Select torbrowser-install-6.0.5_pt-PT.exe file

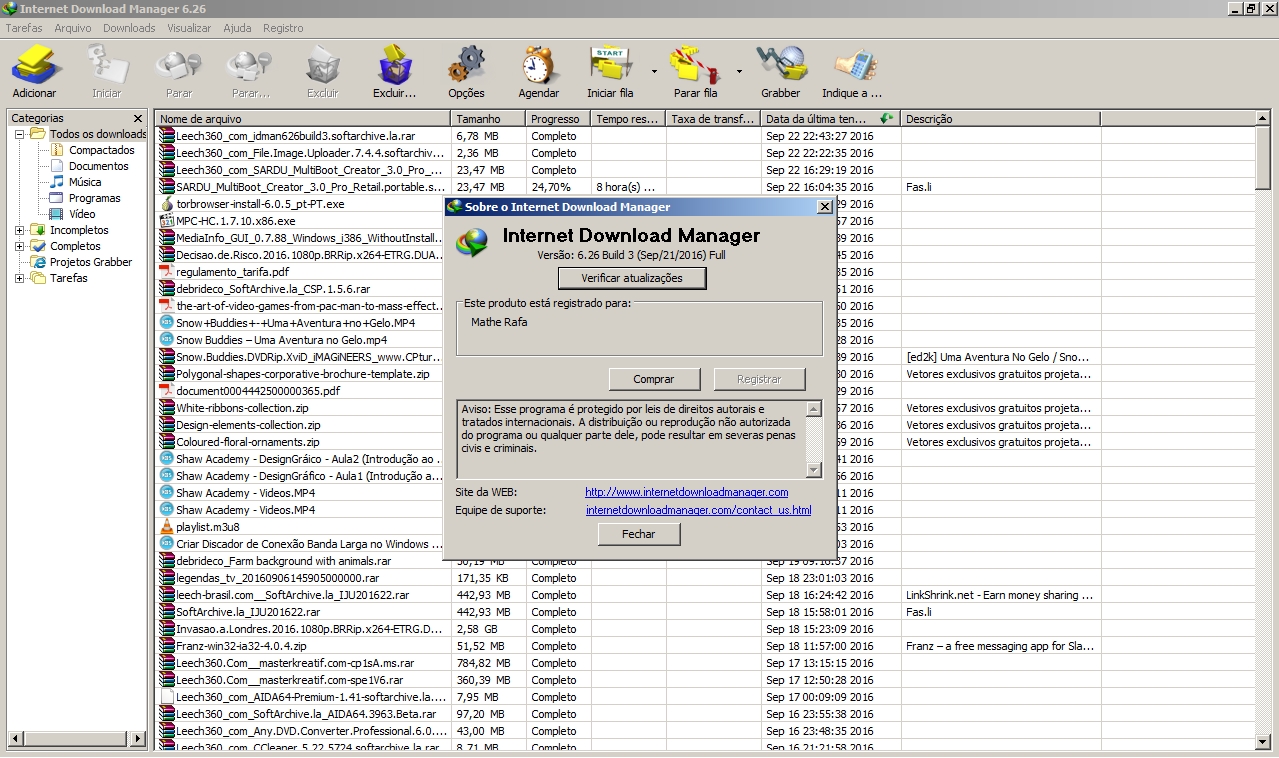click(260, 204)
